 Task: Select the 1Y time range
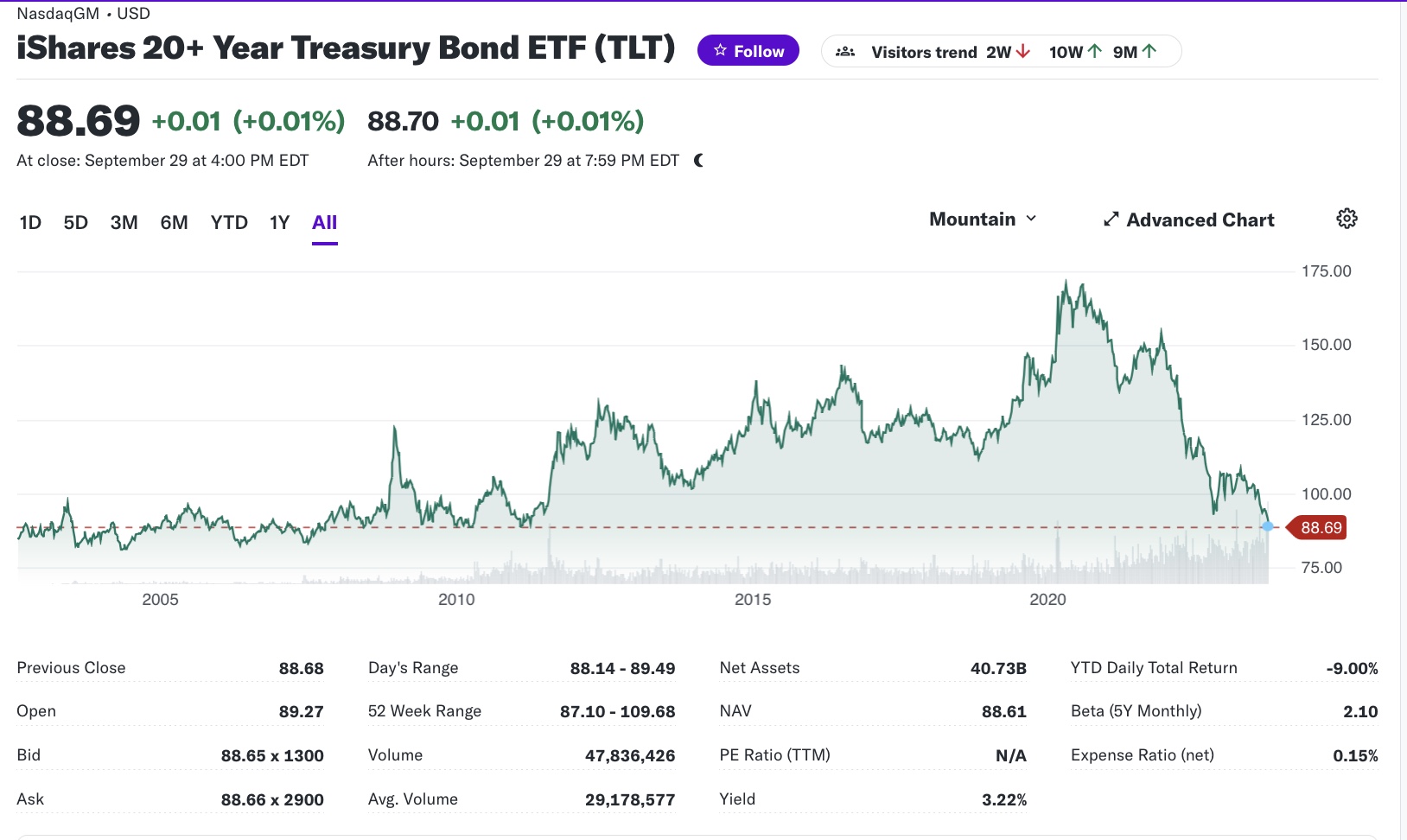pos(279,223)
